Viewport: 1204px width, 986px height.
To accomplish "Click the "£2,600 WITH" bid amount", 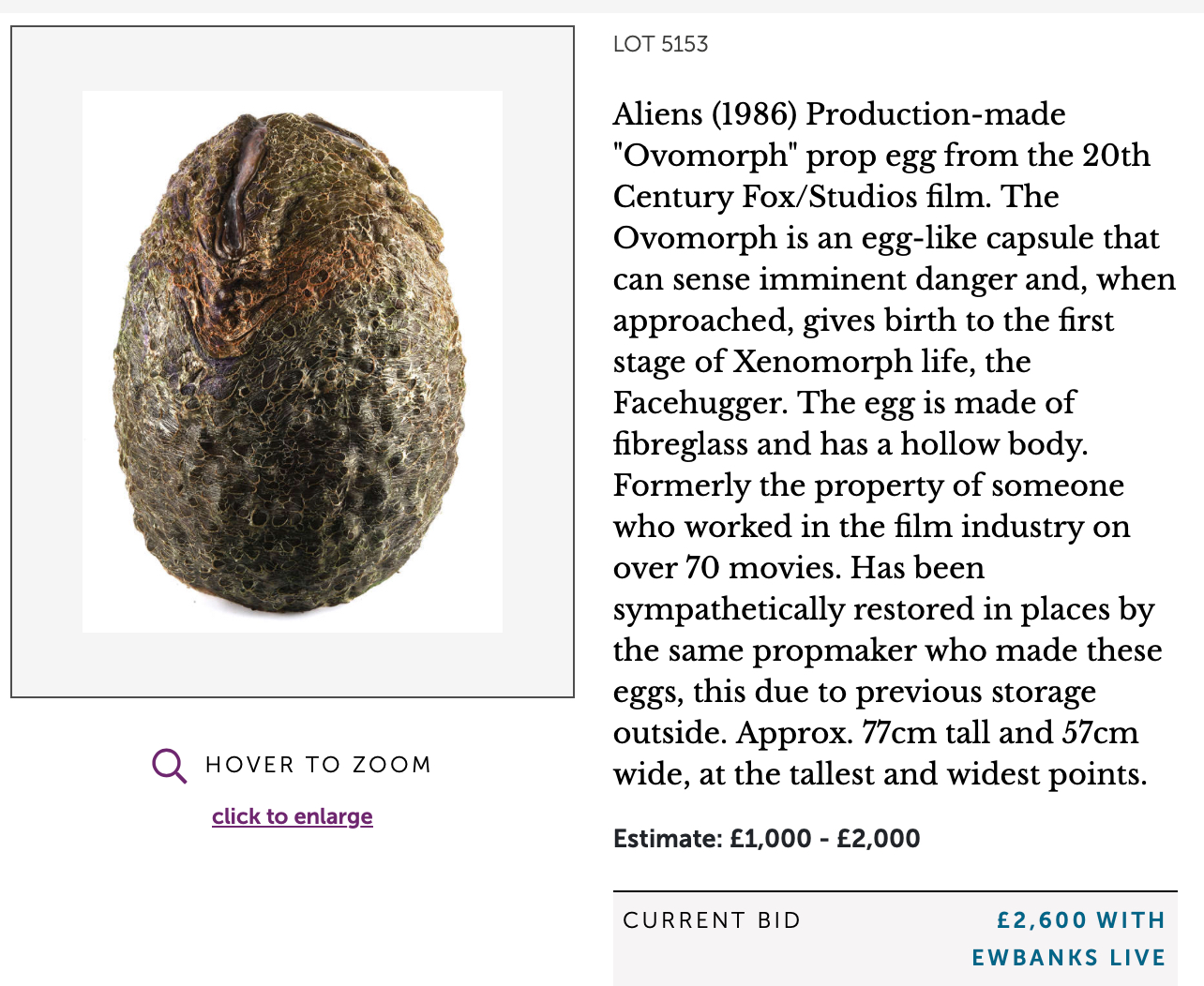I will tap(1080, 920).
